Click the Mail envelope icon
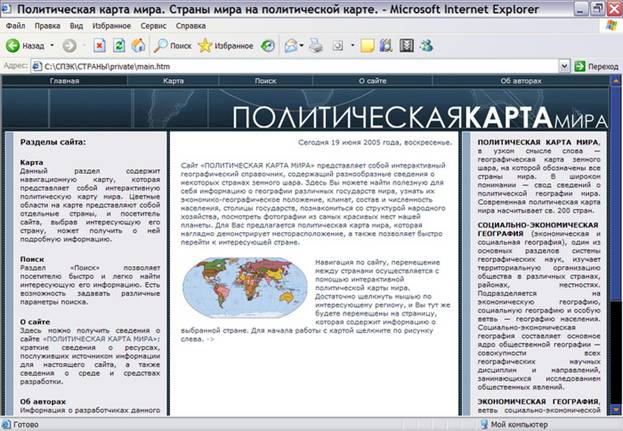This screenshot has height=431, width=623. pyautogui.click(x=291, y=46)
